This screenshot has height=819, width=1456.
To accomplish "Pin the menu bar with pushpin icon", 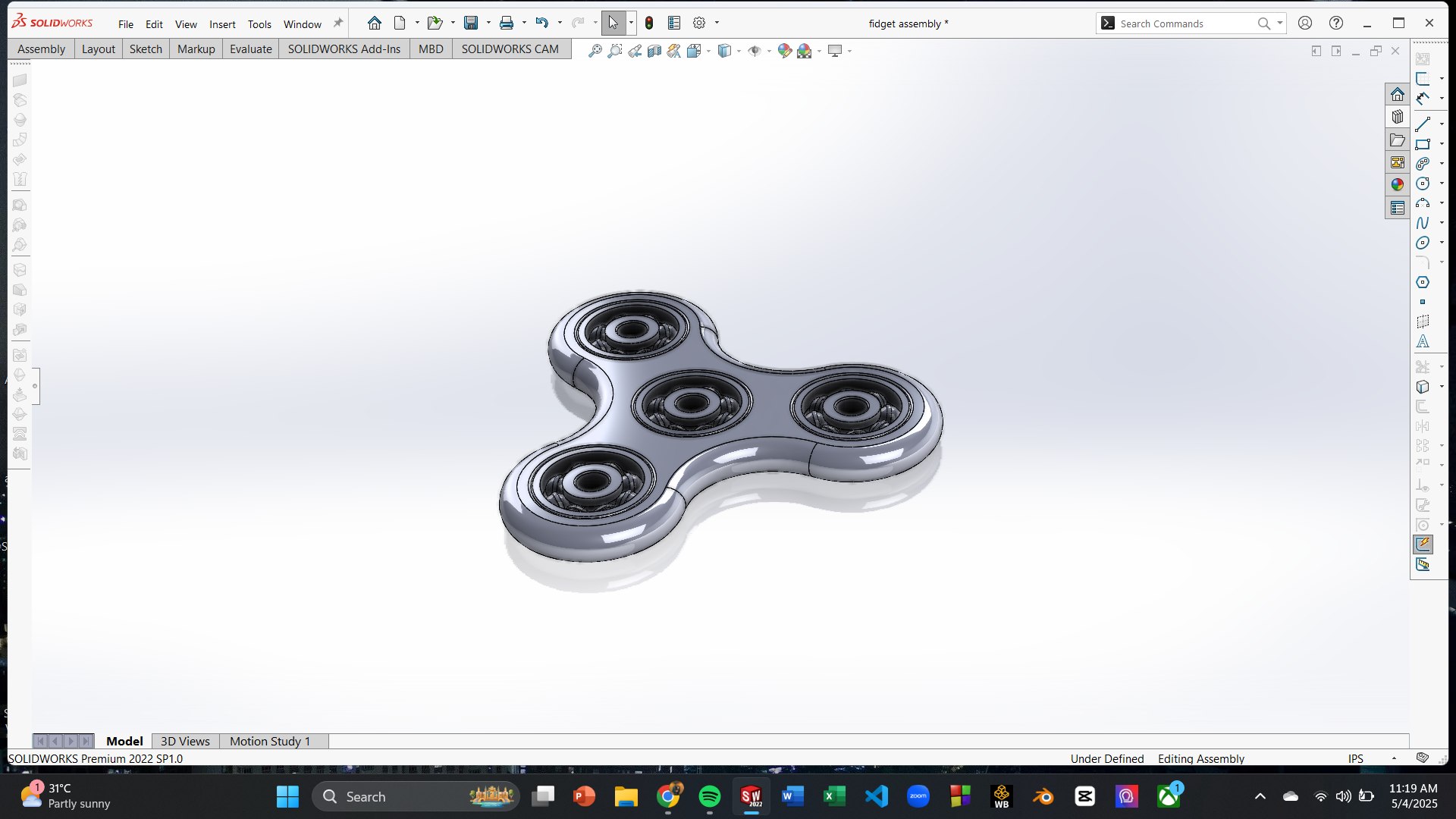I will 338,24.
